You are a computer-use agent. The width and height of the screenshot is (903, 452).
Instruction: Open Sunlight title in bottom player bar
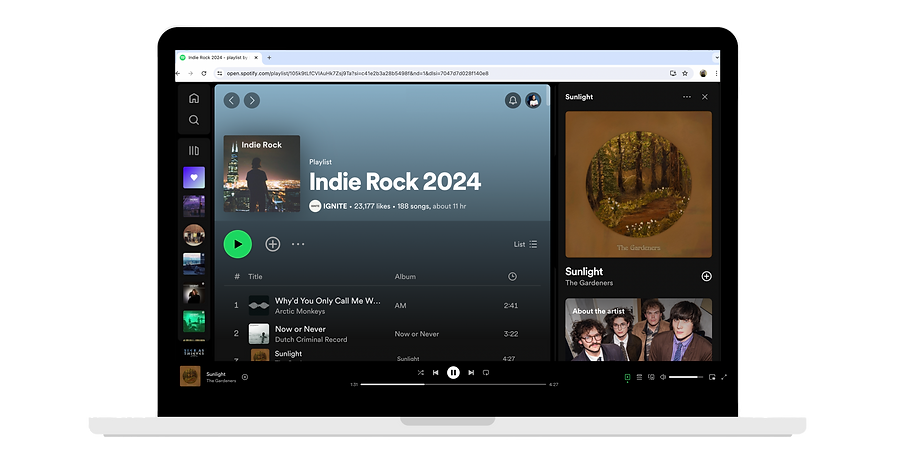pos(216,374)
